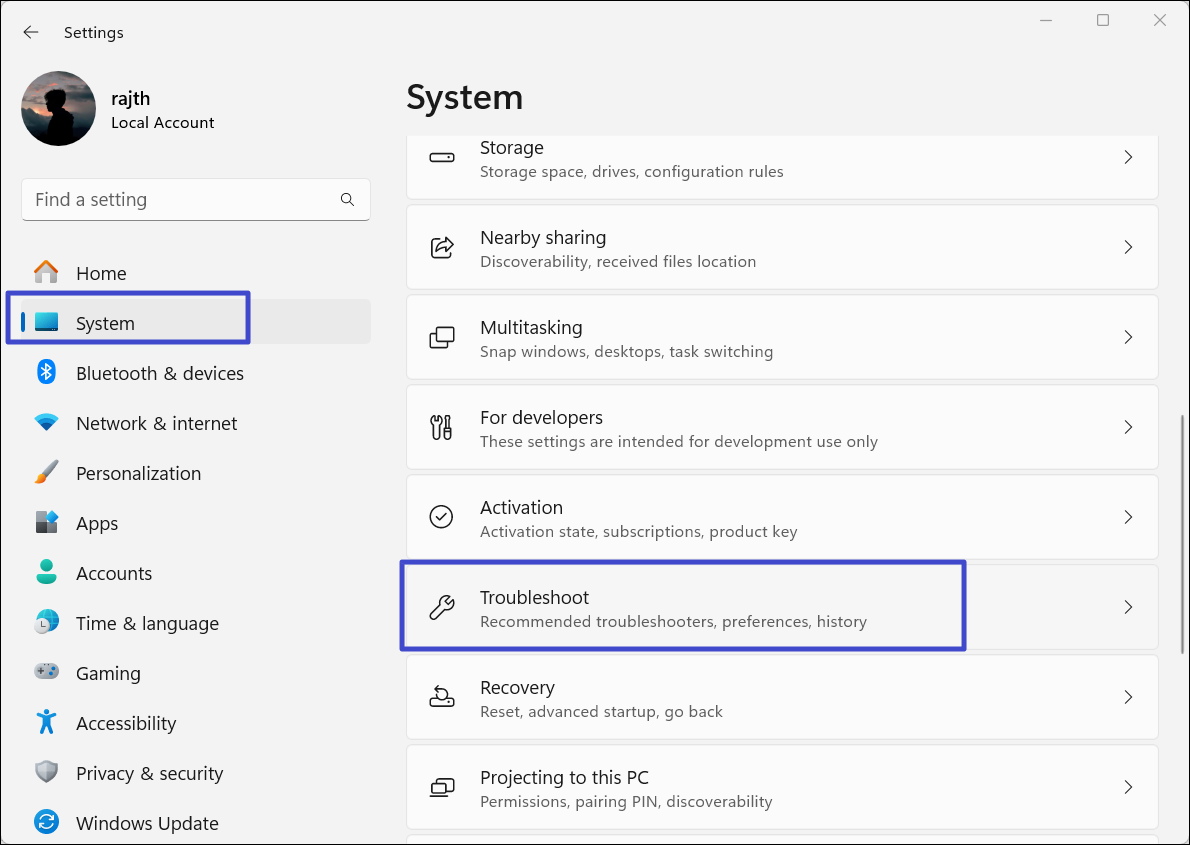Click the Bluetooth & devices icon
Viewport: 1190px width, 845px height.
(x=46, y=373)
